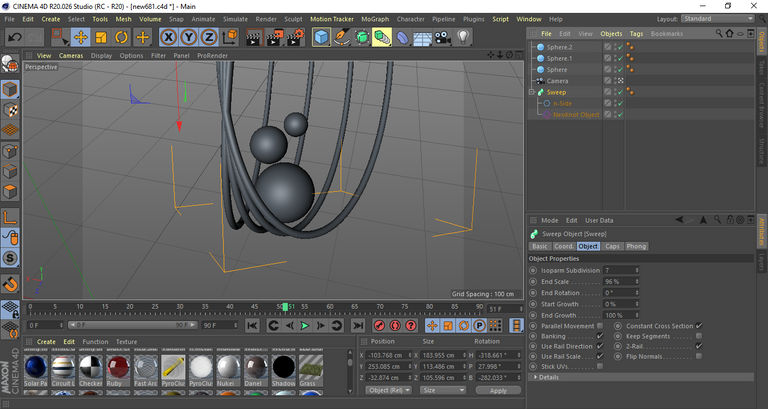Open material manager Function menu
Image resolution: width=768 pixels, height=409 pixels.
tap(95, 342)
